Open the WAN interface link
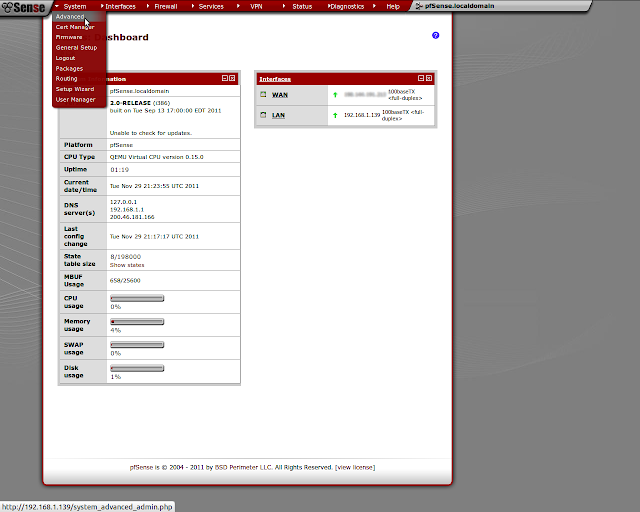Screen dimensions: 640x512 280,95
